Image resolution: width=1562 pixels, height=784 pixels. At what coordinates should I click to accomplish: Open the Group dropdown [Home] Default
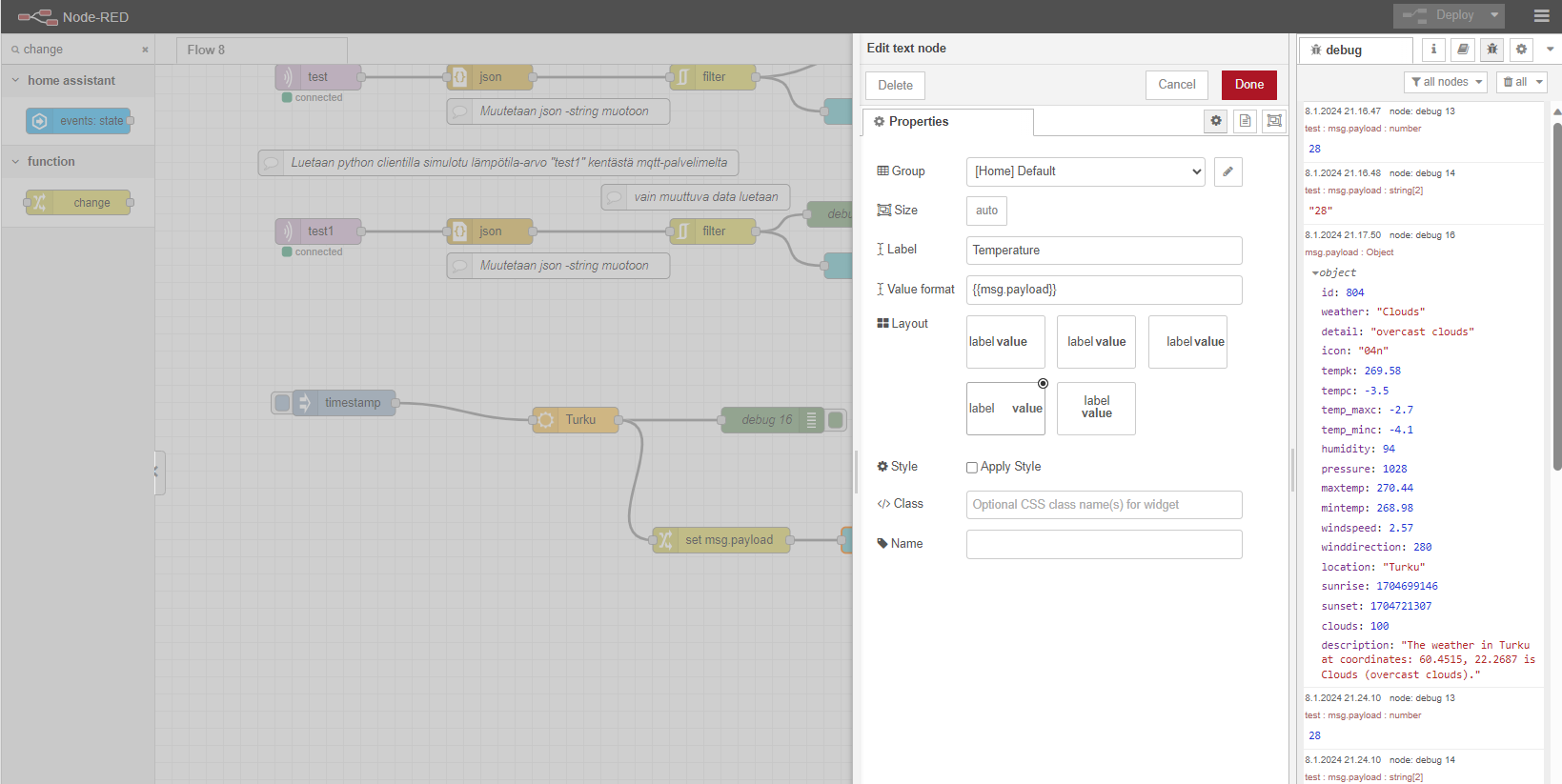1085,171
